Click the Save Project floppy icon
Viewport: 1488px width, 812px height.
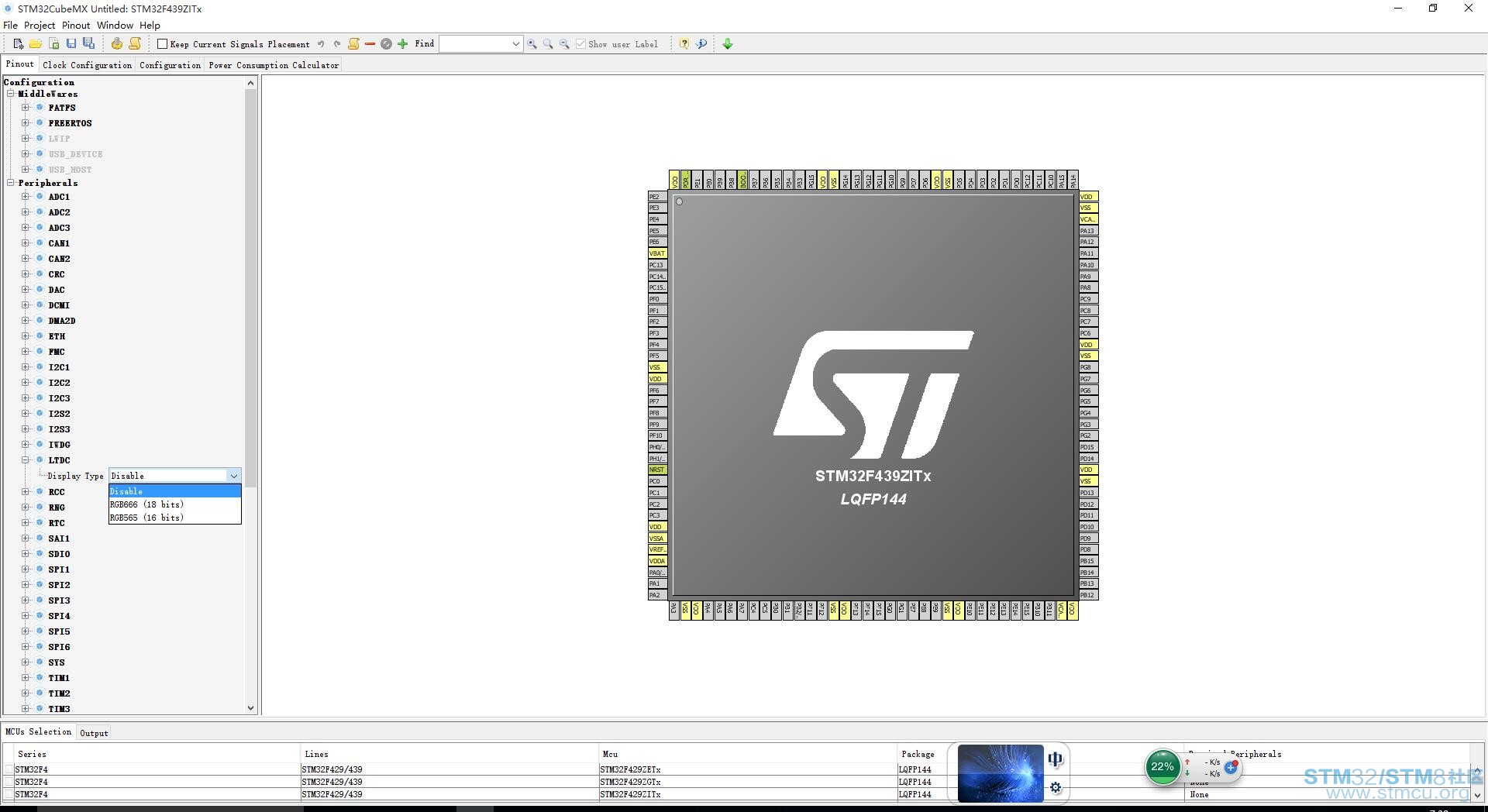(71, 44)
